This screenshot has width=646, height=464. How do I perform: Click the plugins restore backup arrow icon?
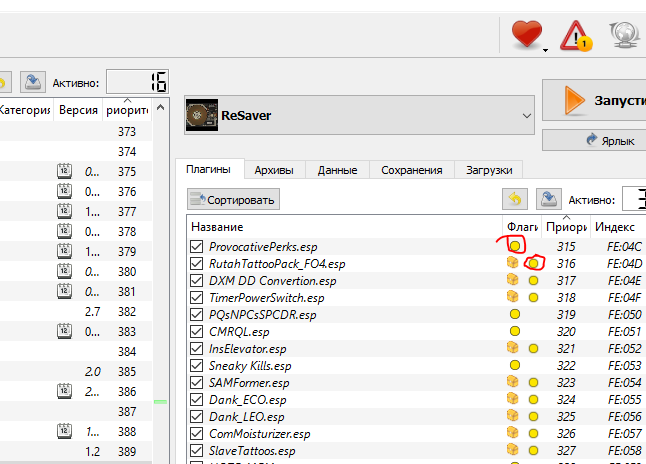pyautogui.click(x=514, y=199)
